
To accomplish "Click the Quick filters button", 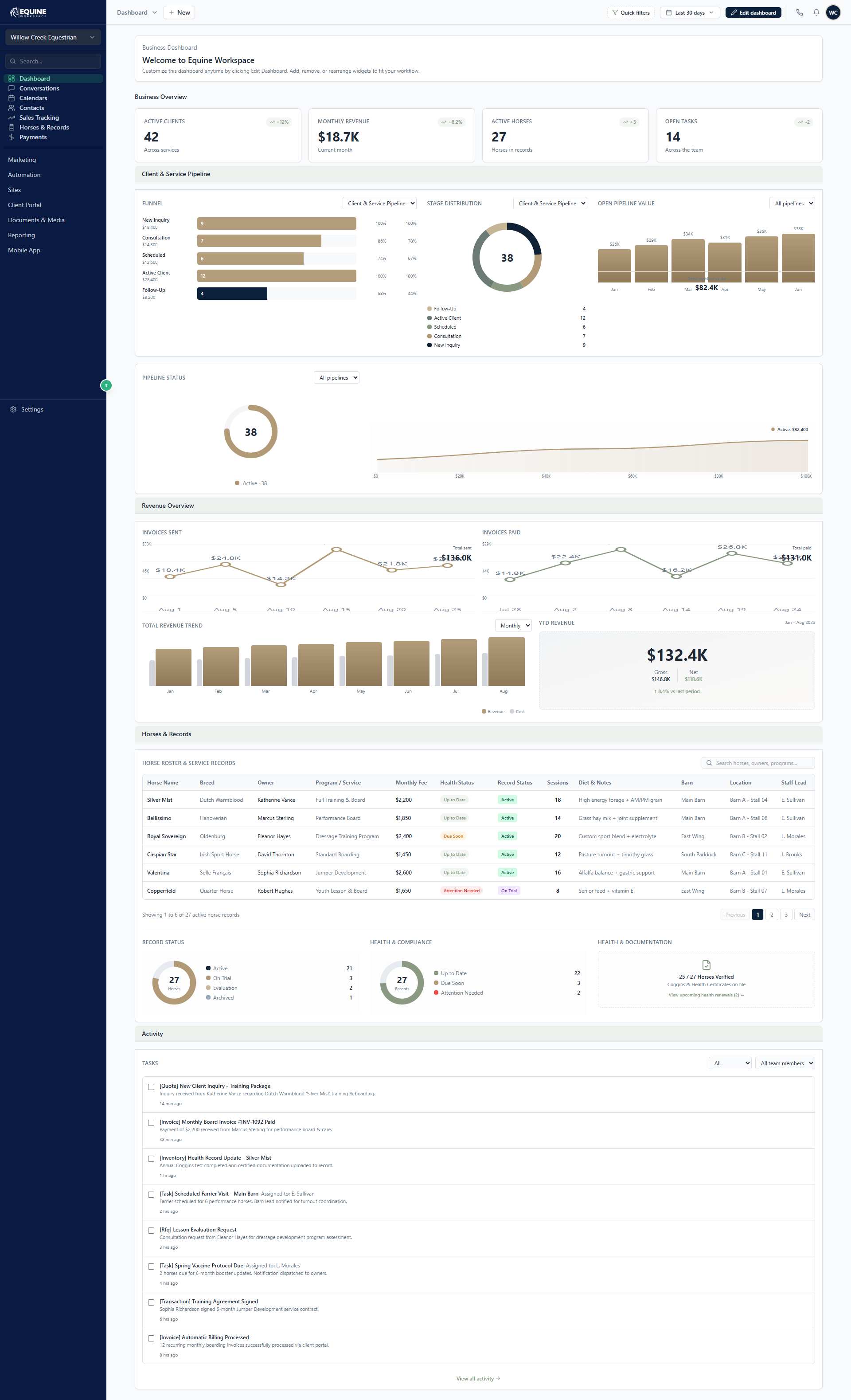I will [630, 12].
